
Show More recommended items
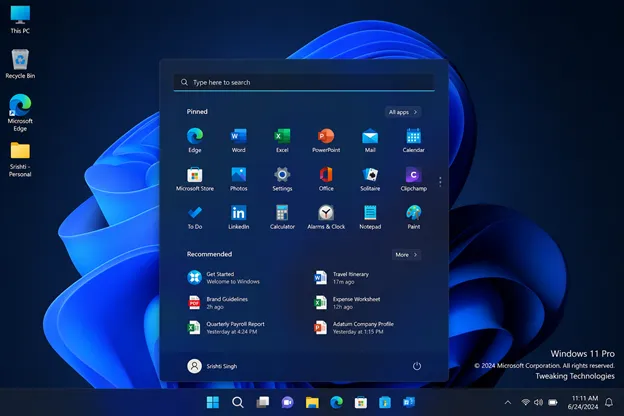click(x=406, y=255)
